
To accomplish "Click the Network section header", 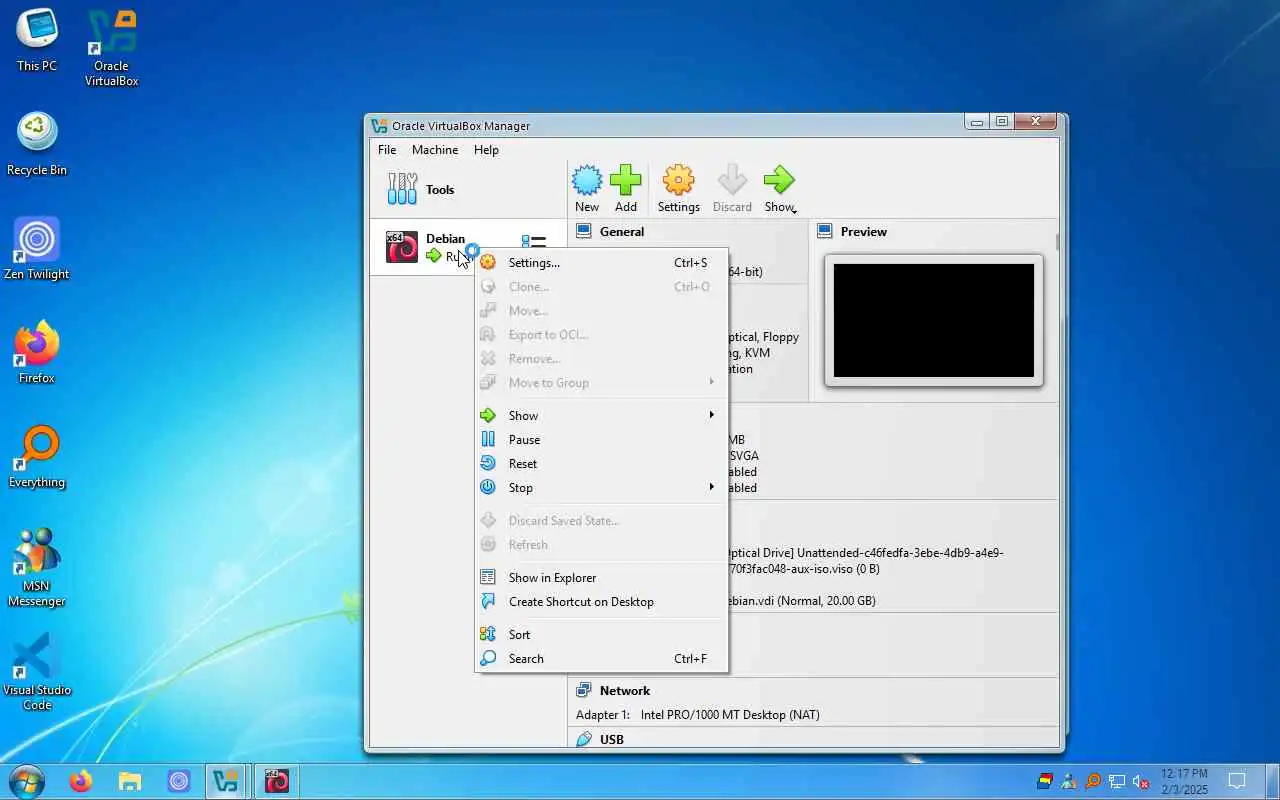I will click(x=625, y=691).
